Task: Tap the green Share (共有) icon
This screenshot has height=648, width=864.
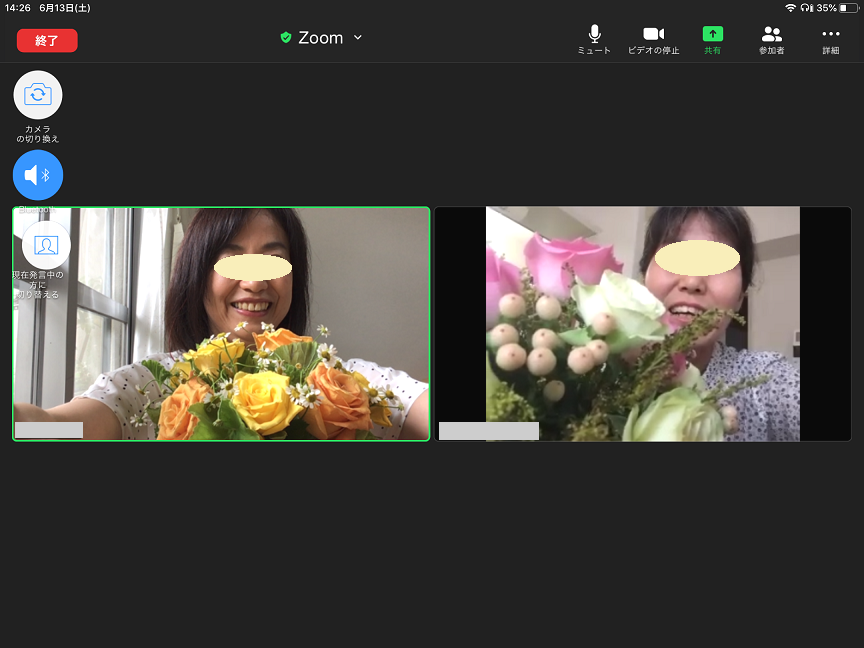Action: pyautogui.click(x=712, y=34)
